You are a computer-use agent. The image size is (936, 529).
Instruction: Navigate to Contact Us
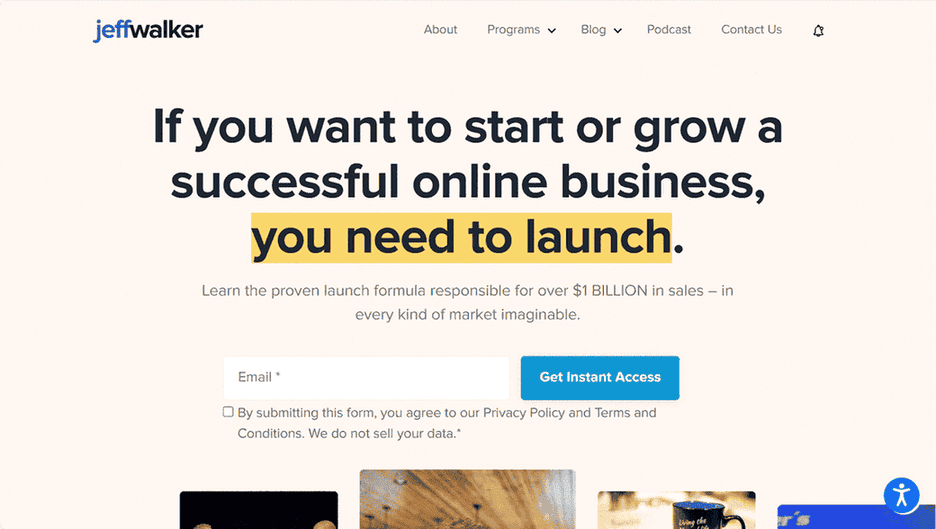coord(752,29)
